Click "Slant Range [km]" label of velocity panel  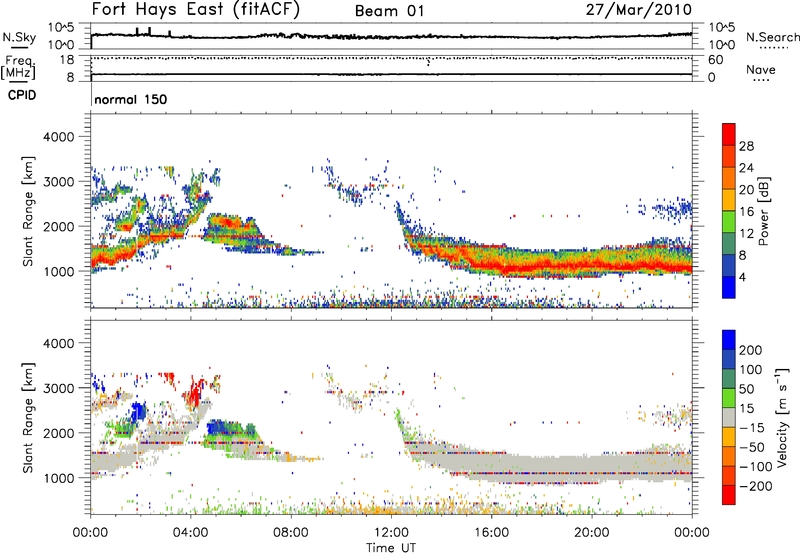28,417
